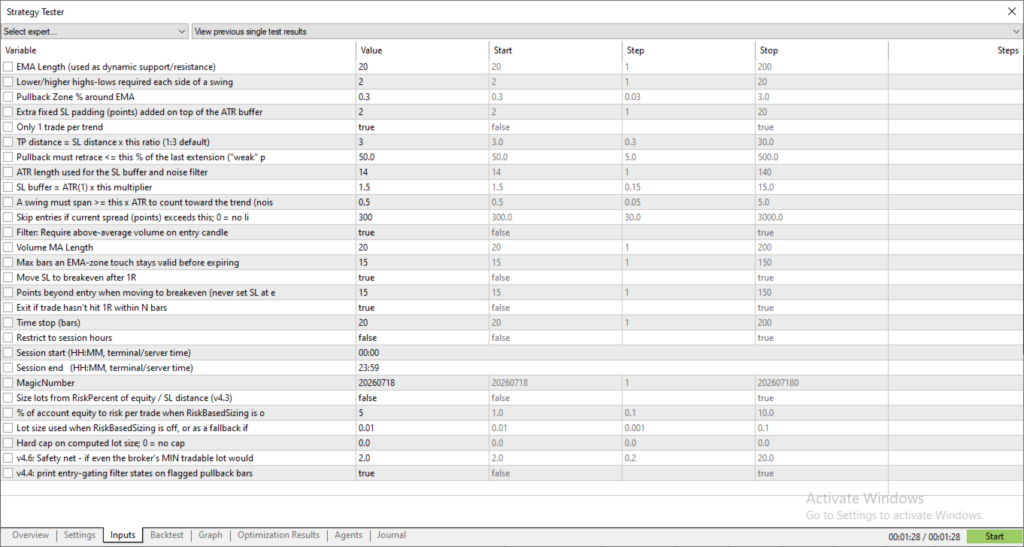Select Points beyond entry when moving to breakeven row
The height and width of the screenshot is (547, 1024).
click(146, 292)
